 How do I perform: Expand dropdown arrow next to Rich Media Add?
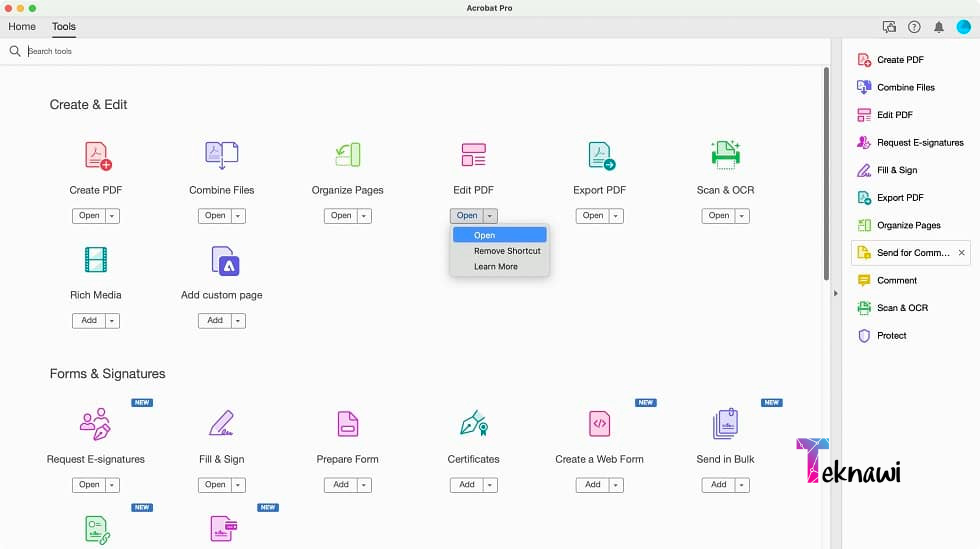coord(112,321)
